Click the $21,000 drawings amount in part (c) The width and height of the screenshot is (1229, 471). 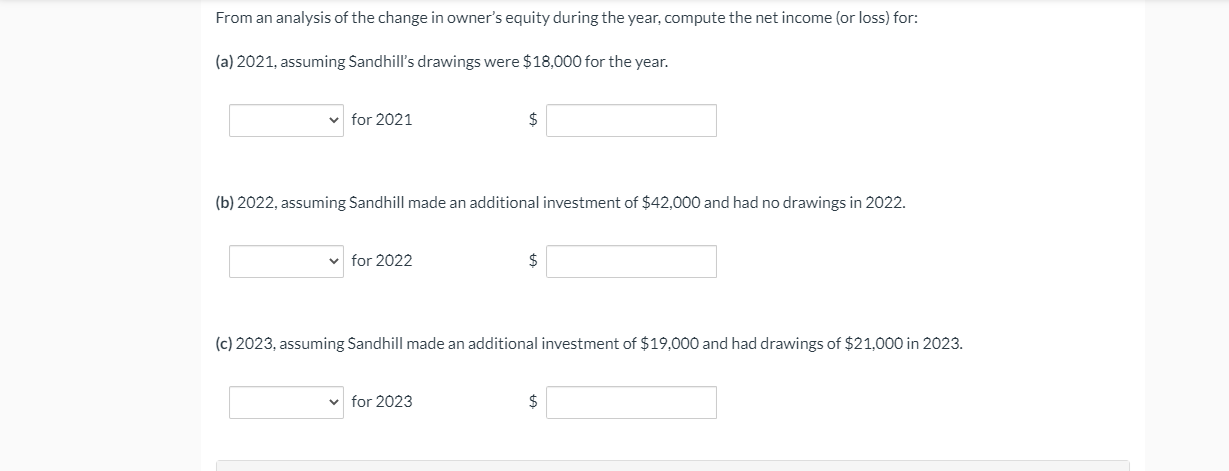875,344
